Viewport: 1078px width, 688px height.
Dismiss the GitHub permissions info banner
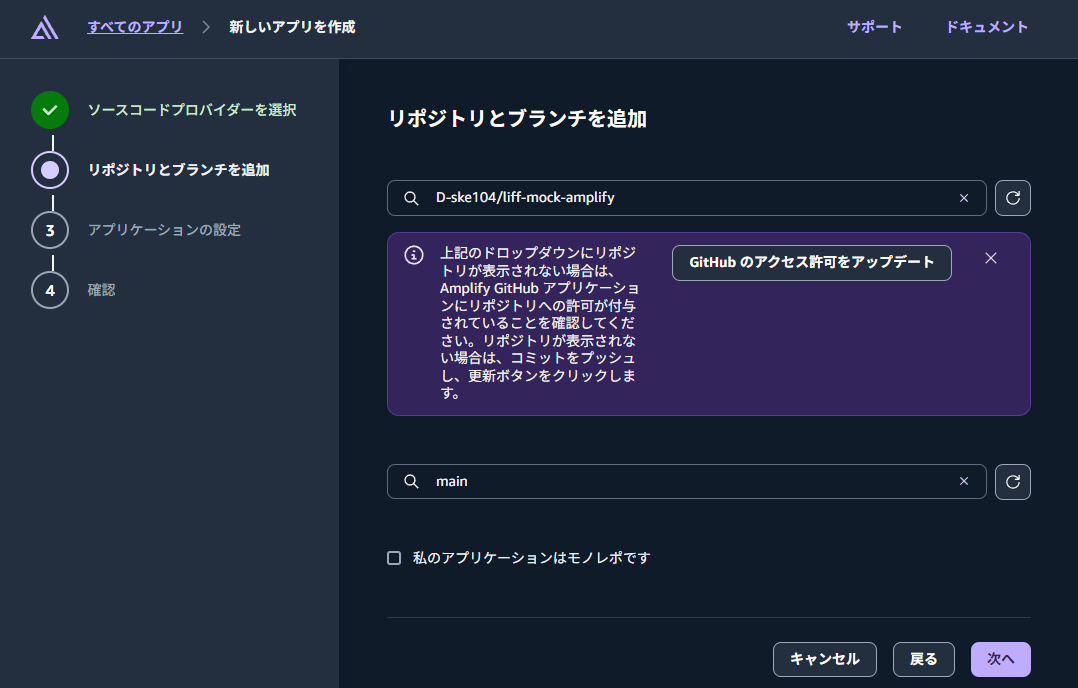coord(991,258)
